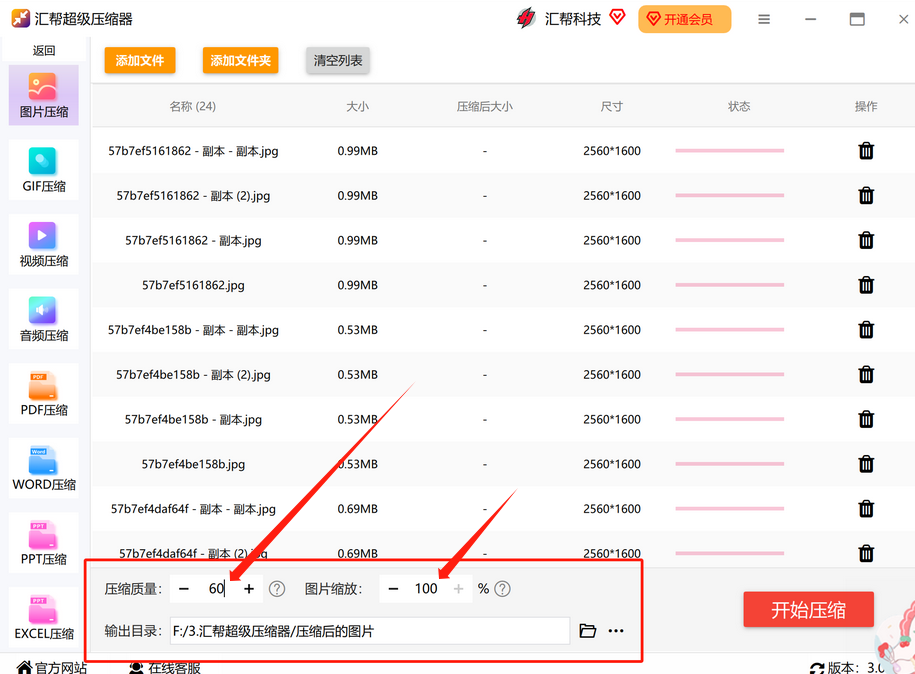This screenshot has width=915, height=674.
Task: Click 添加文件夹 button
Action: coord(240,61)
